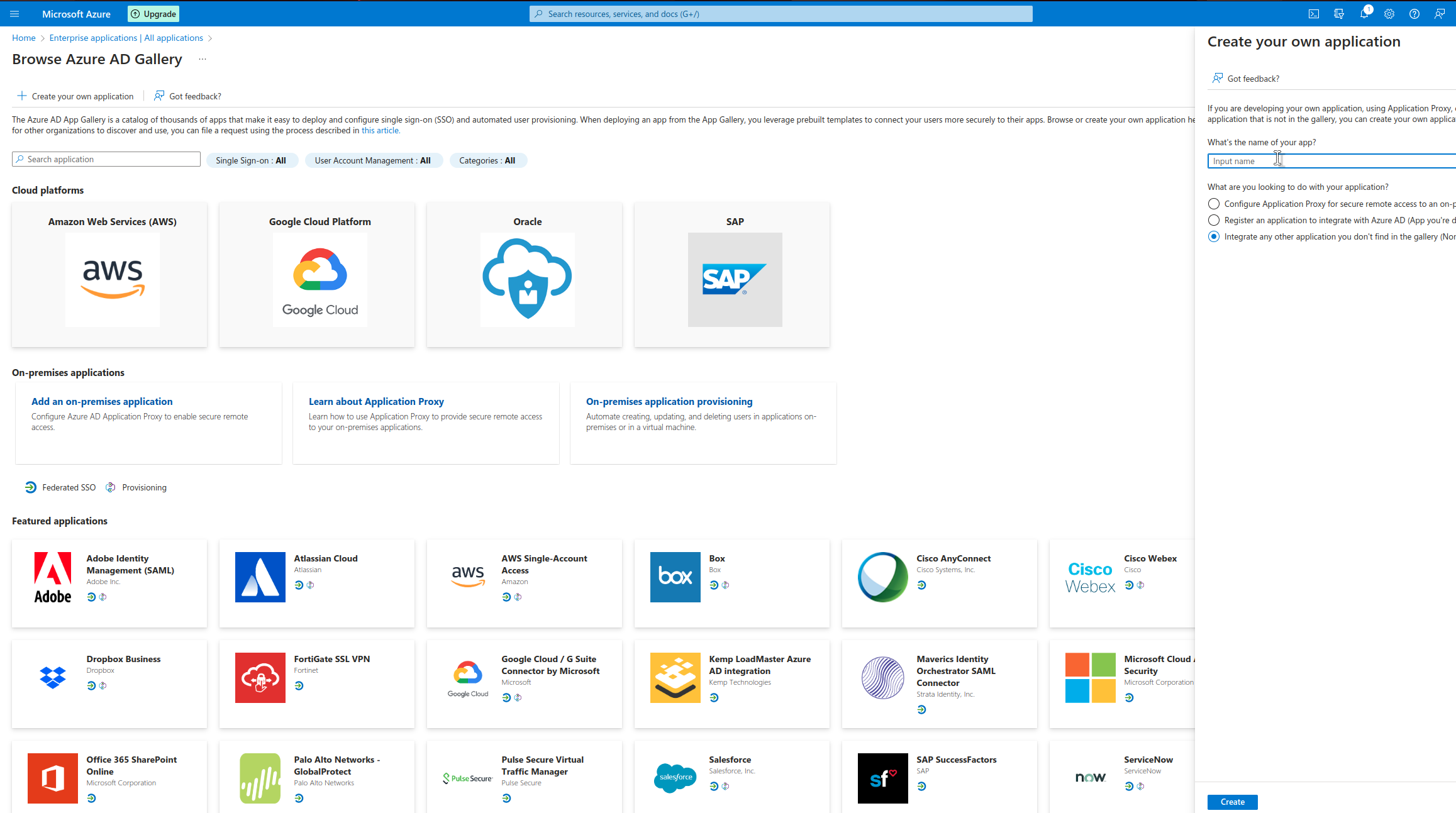Screen dimensions: 1456x813
Task: Select the Cisco Webex logo
Action: (1091, 577)
